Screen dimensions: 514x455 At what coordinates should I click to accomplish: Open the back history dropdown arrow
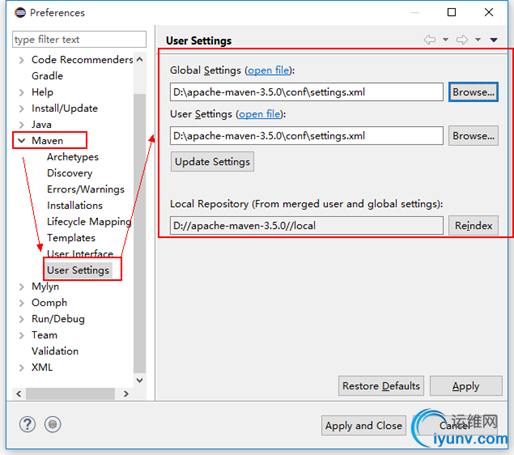(x=445, y=40)
